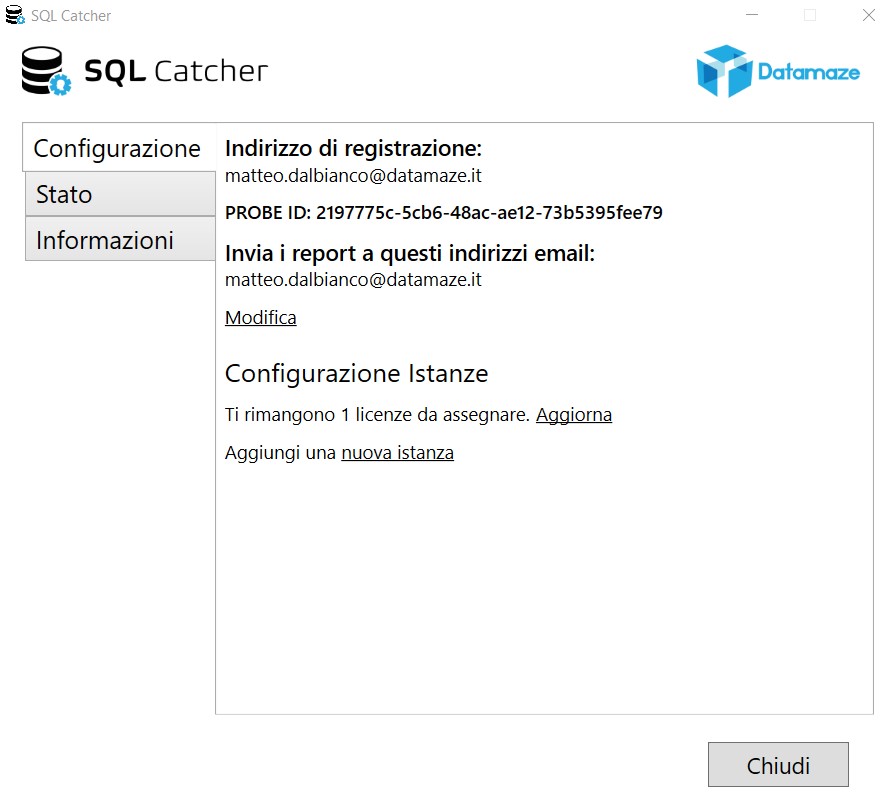
Task: Click the Datamaze brand name text
Action: click(809, 72)
